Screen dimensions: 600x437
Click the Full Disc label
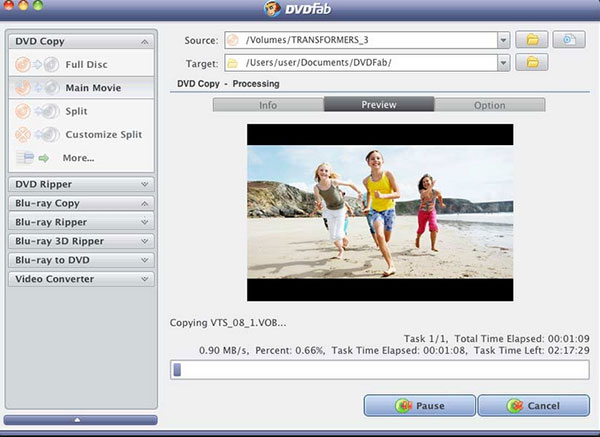86,65
